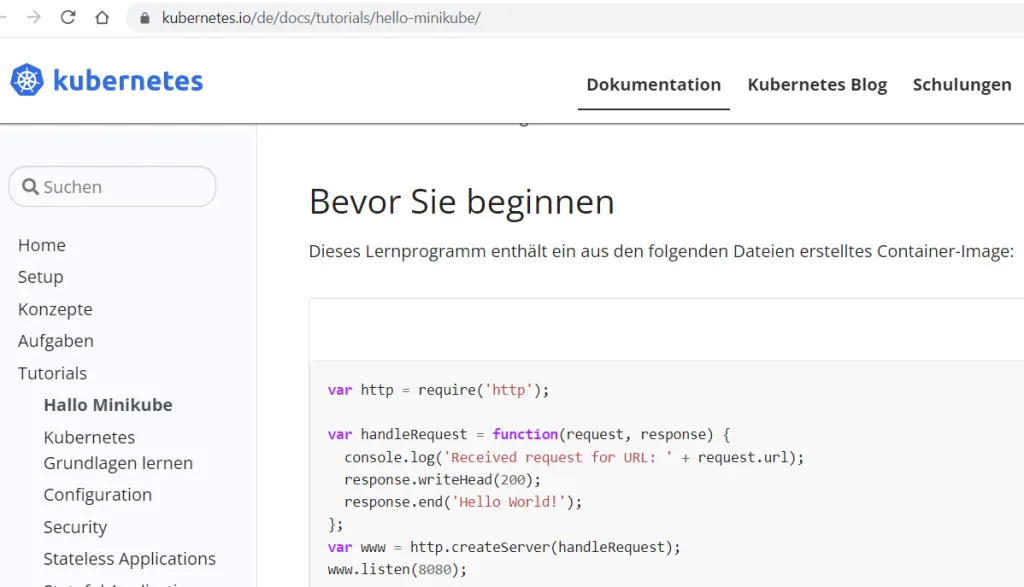Open Setup in the sidebar
Screen dimensions: 1024x587
(40, 277)
